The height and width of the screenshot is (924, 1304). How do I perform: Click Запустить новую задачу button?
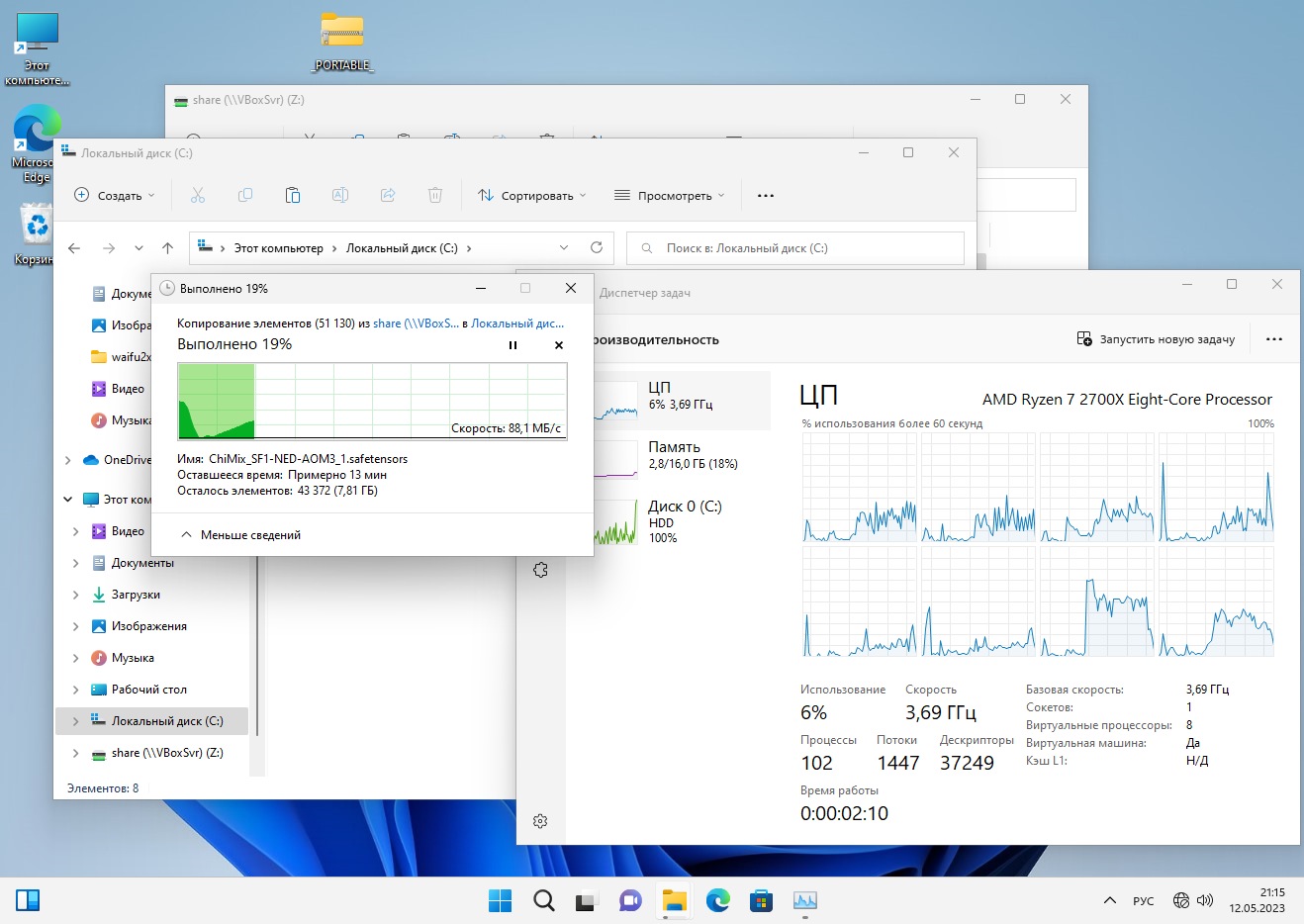pyautogui.click(x=1156, y=339)
